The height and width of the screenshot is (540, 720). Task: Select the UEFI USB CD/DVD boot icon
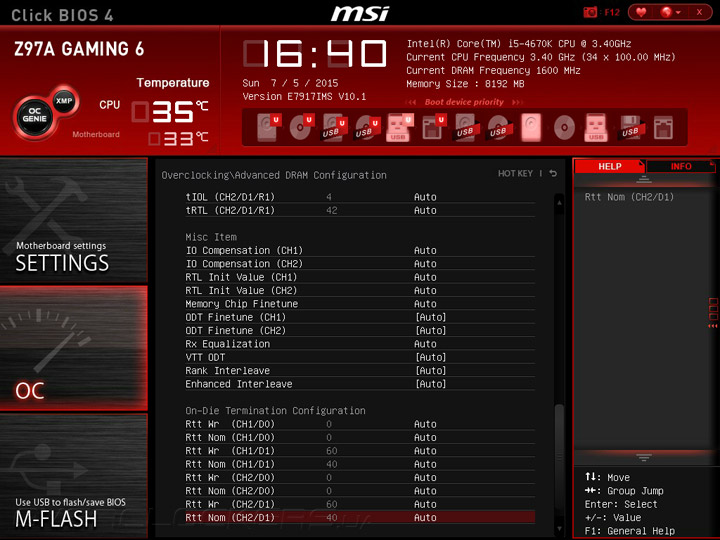pos(367,127)
